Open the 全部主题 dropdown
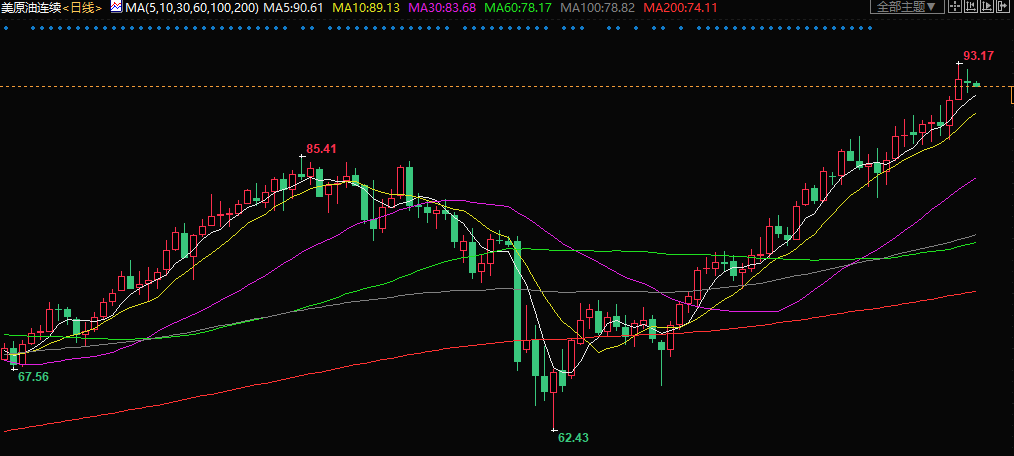The width and height of the screenshot is (1014, 456). [x=907, y=7]
